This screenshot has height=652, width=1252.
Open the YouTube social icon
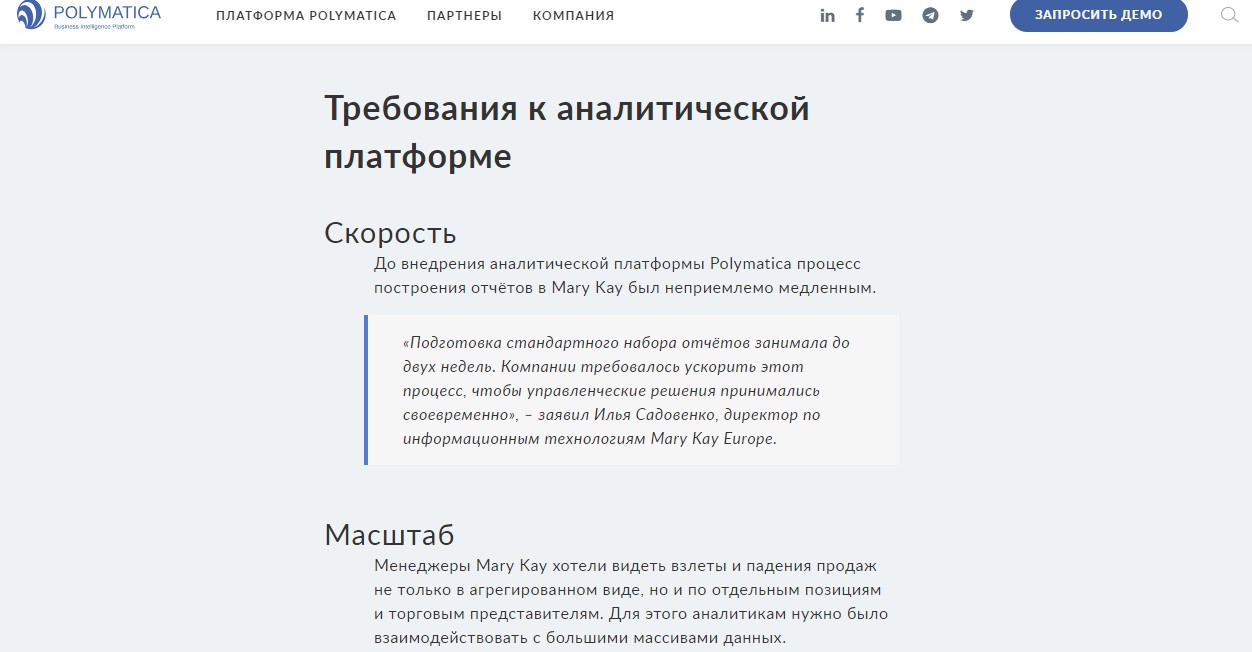pos(893,15)
